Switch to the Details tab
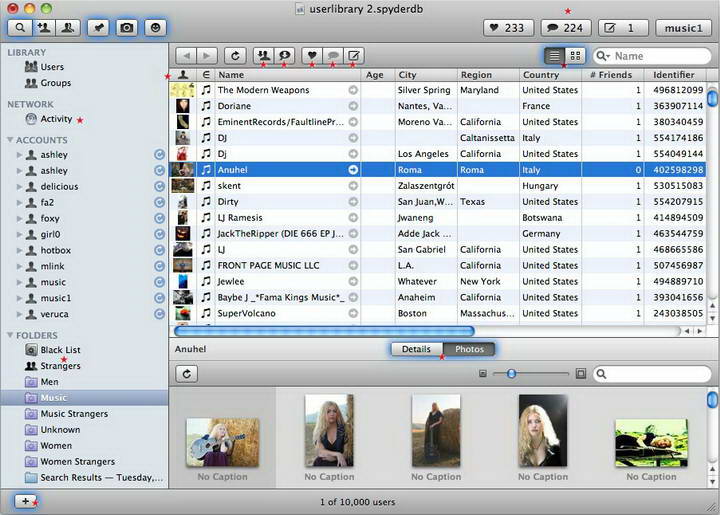This screenshot has height=515, width=720. click(416, 349)
